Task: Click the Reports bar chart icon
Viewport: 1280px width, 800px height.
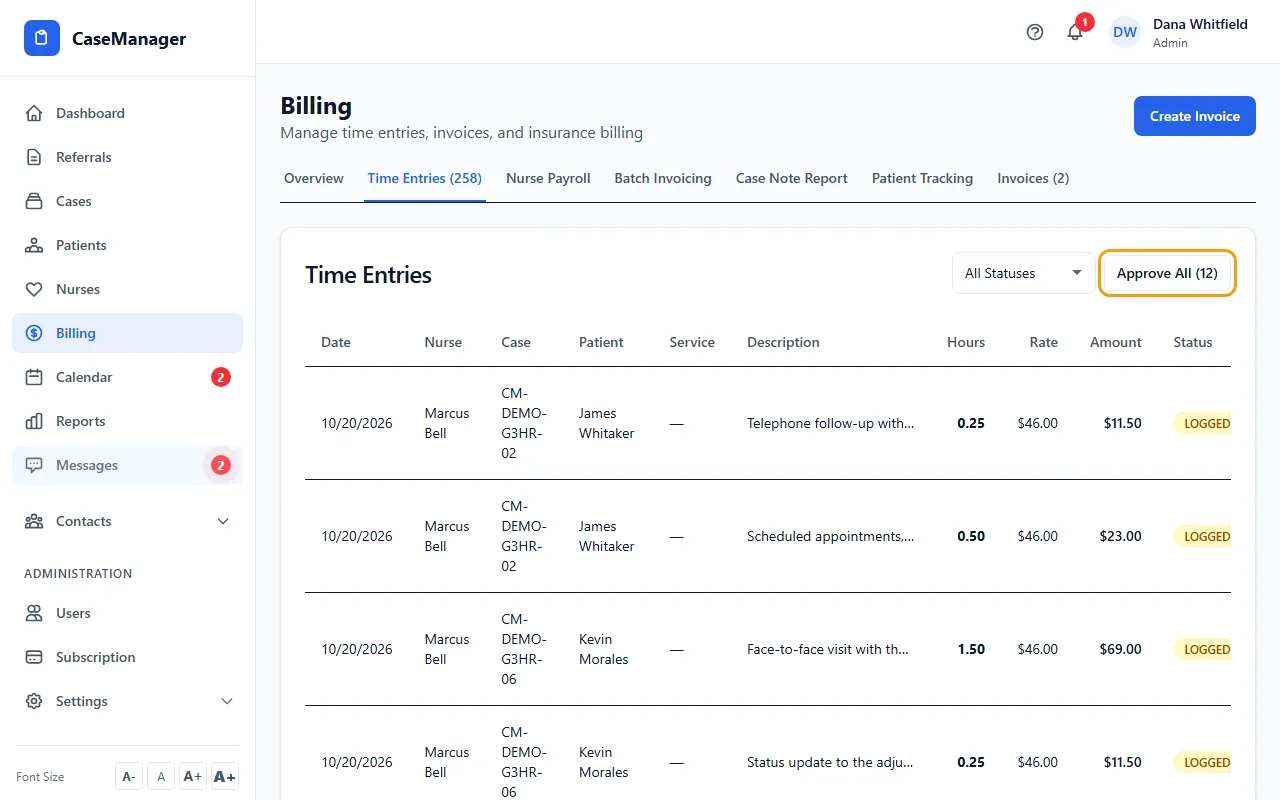Action: click(34, 421)
